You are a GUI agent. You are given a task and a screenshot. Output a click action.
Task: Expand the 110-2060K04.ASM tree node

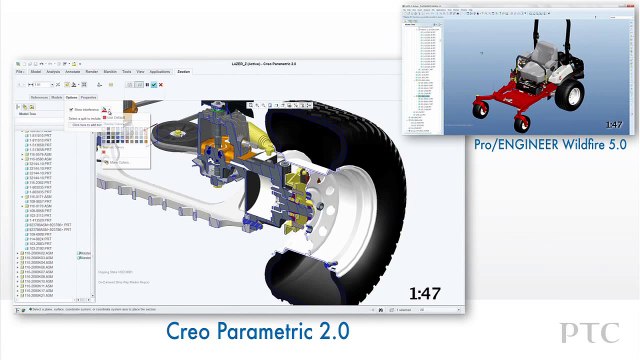tap(18, 262)
